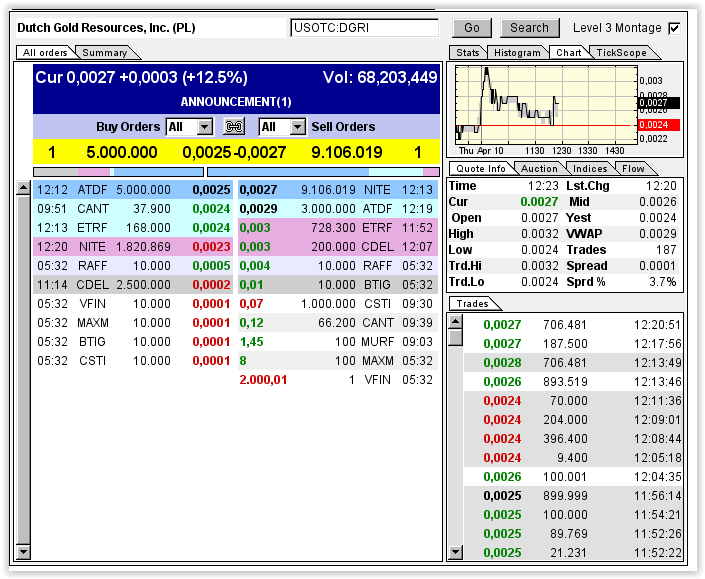Image resolution: width=705 pixels, height=579 pixels.
Task: Select the Trades tab
Action: tap(473, 304)
